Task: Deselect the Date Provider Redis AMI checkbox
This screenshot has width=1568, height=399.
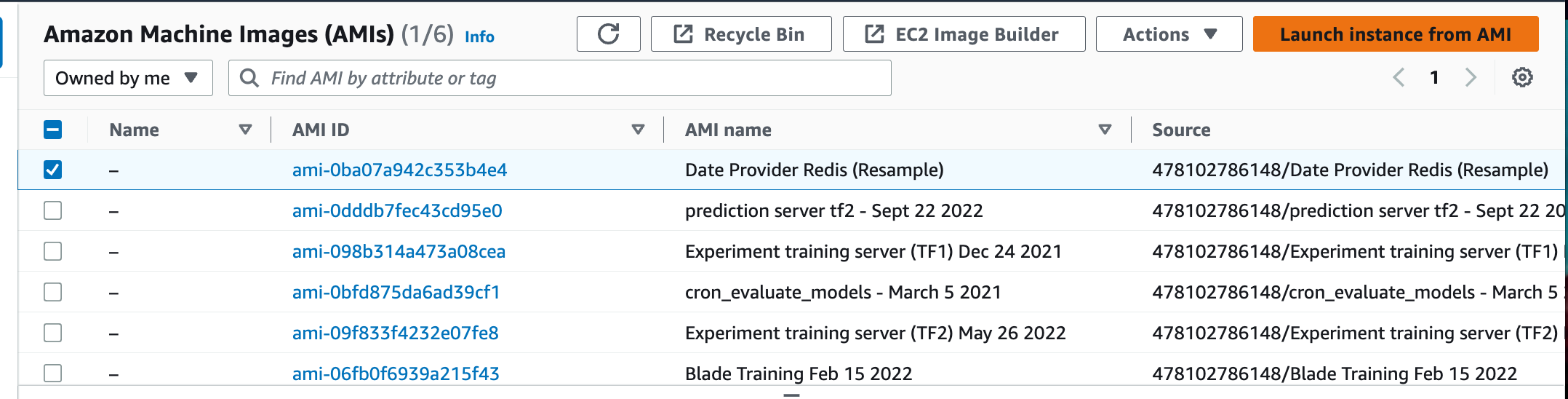Action: click(53, 170)
